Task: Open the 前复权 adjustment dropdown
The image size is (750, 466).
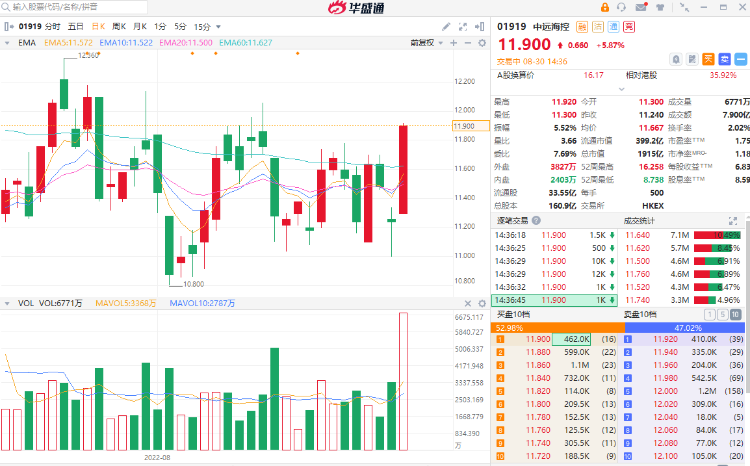Action: click(424, 43)
